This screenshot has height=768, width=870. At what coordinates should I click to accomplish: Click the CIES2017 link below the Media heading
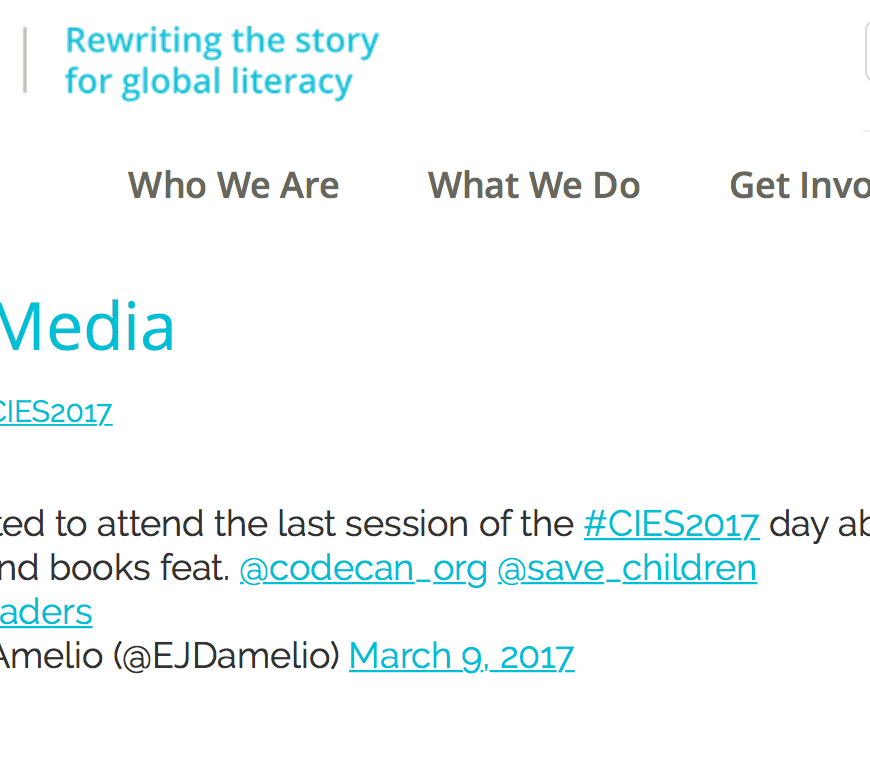[x=56, y=412]
